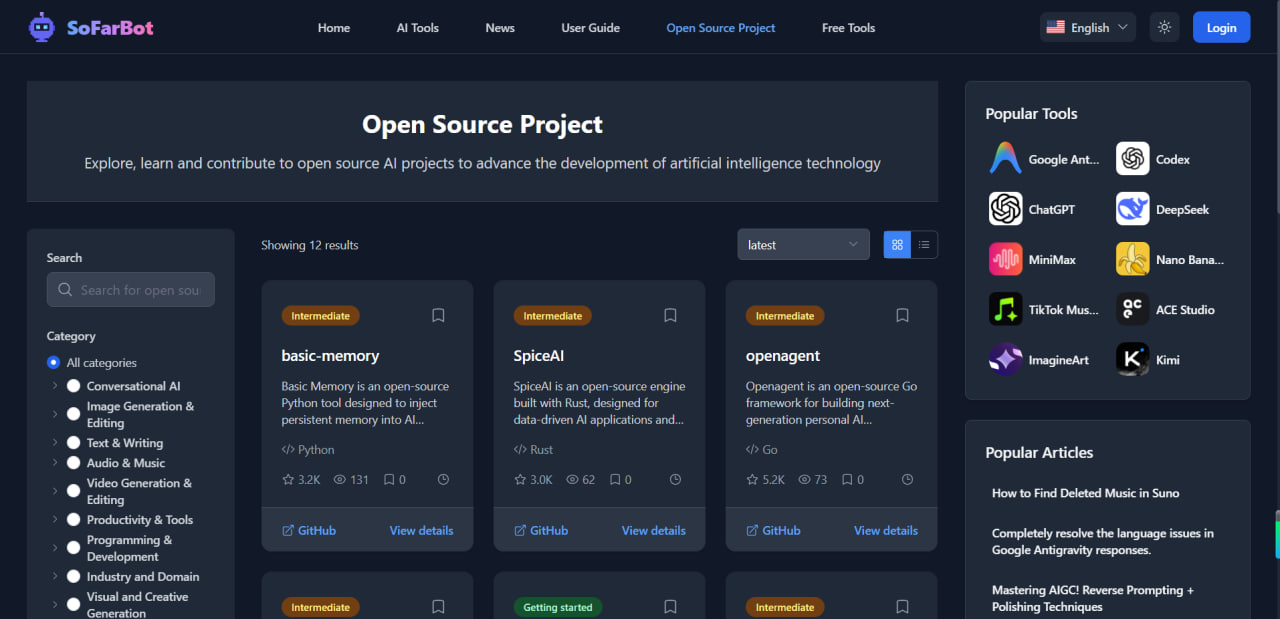Select the Programming & Development radio
Screen dimensions: 1280x619
coord(73,548)
